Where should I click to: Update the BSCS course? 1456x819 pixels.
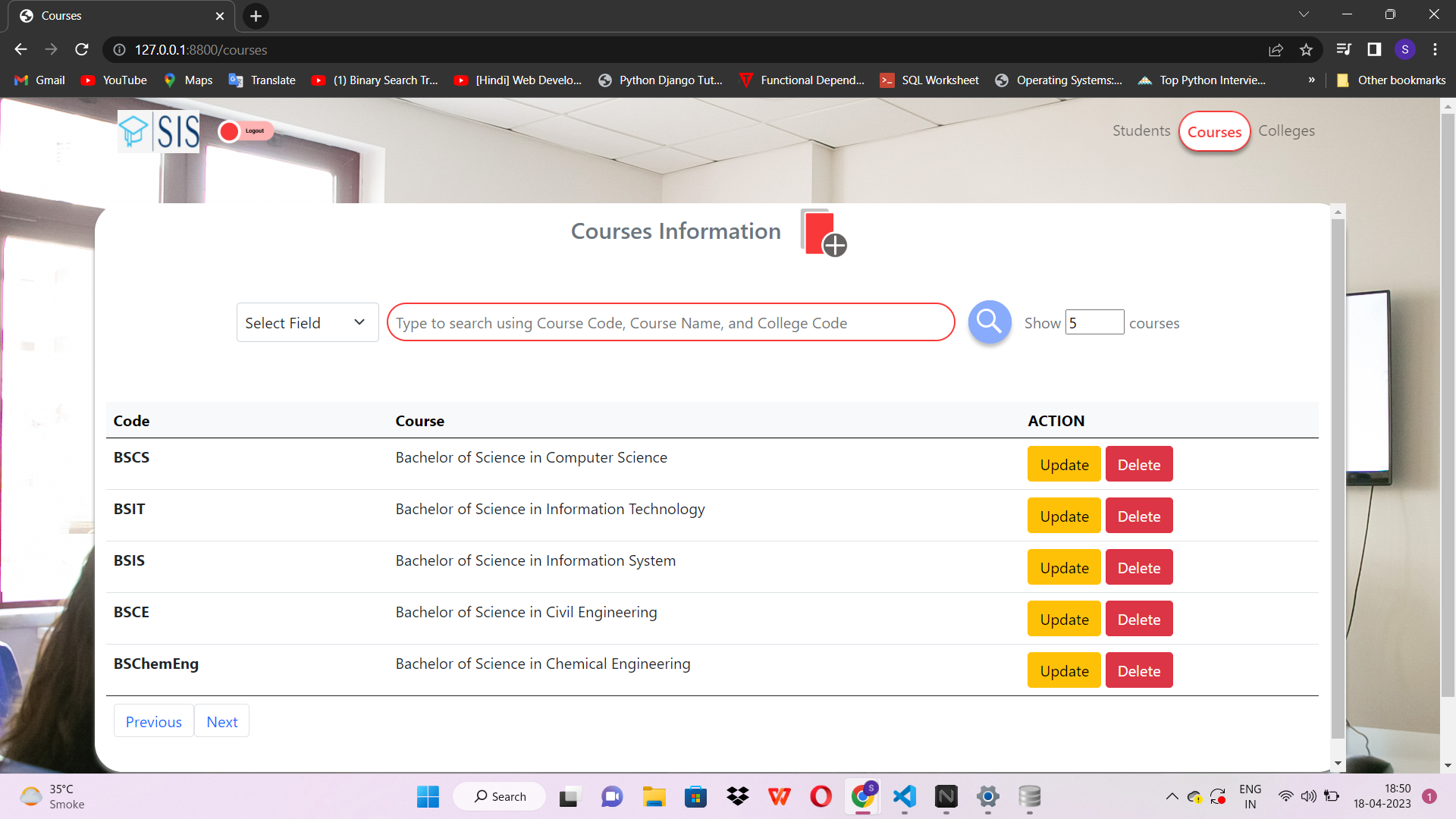point(1064,464)
